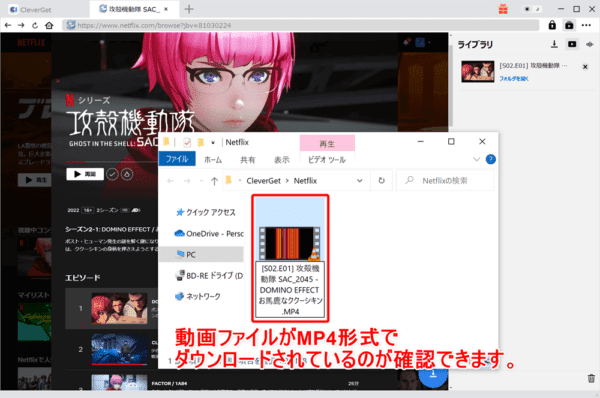This screenshot has height=398, width=600.
Task: Go forward in Explorer window
Action: (x=187, y=181)
